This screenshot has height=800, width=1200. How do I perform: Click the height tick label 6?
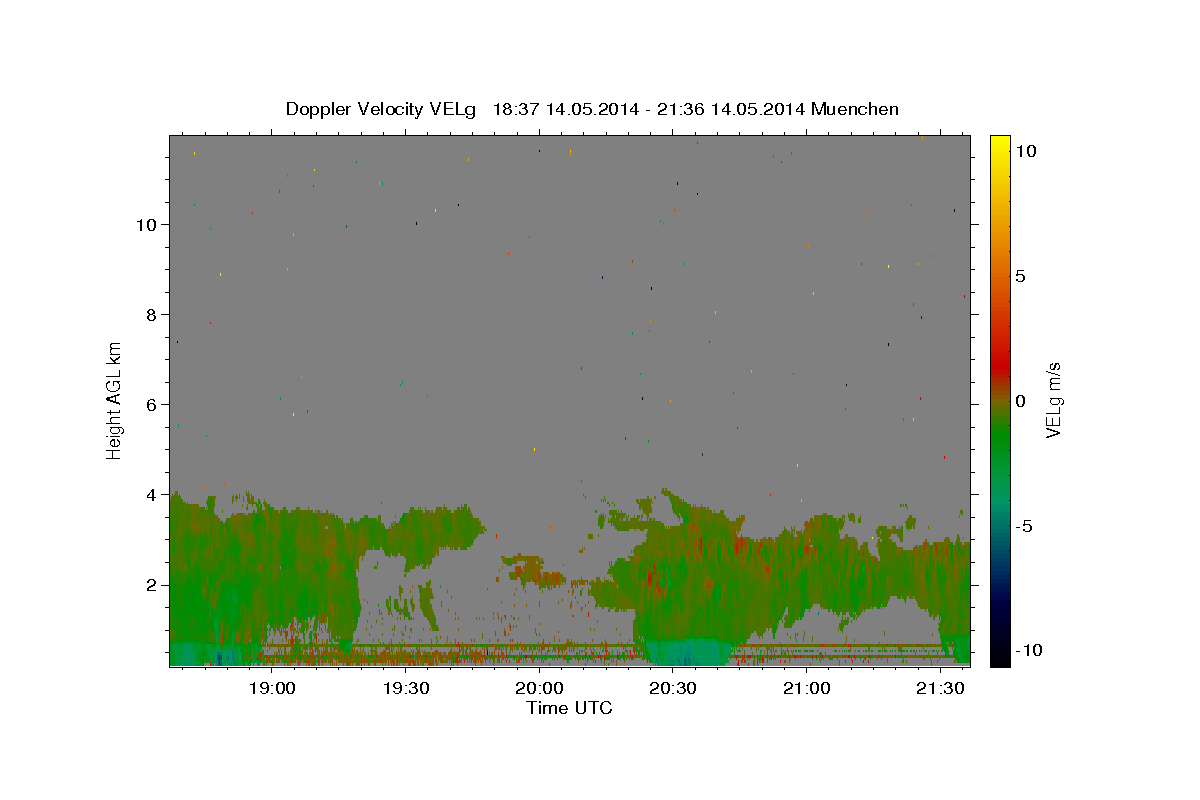[152, 404]
